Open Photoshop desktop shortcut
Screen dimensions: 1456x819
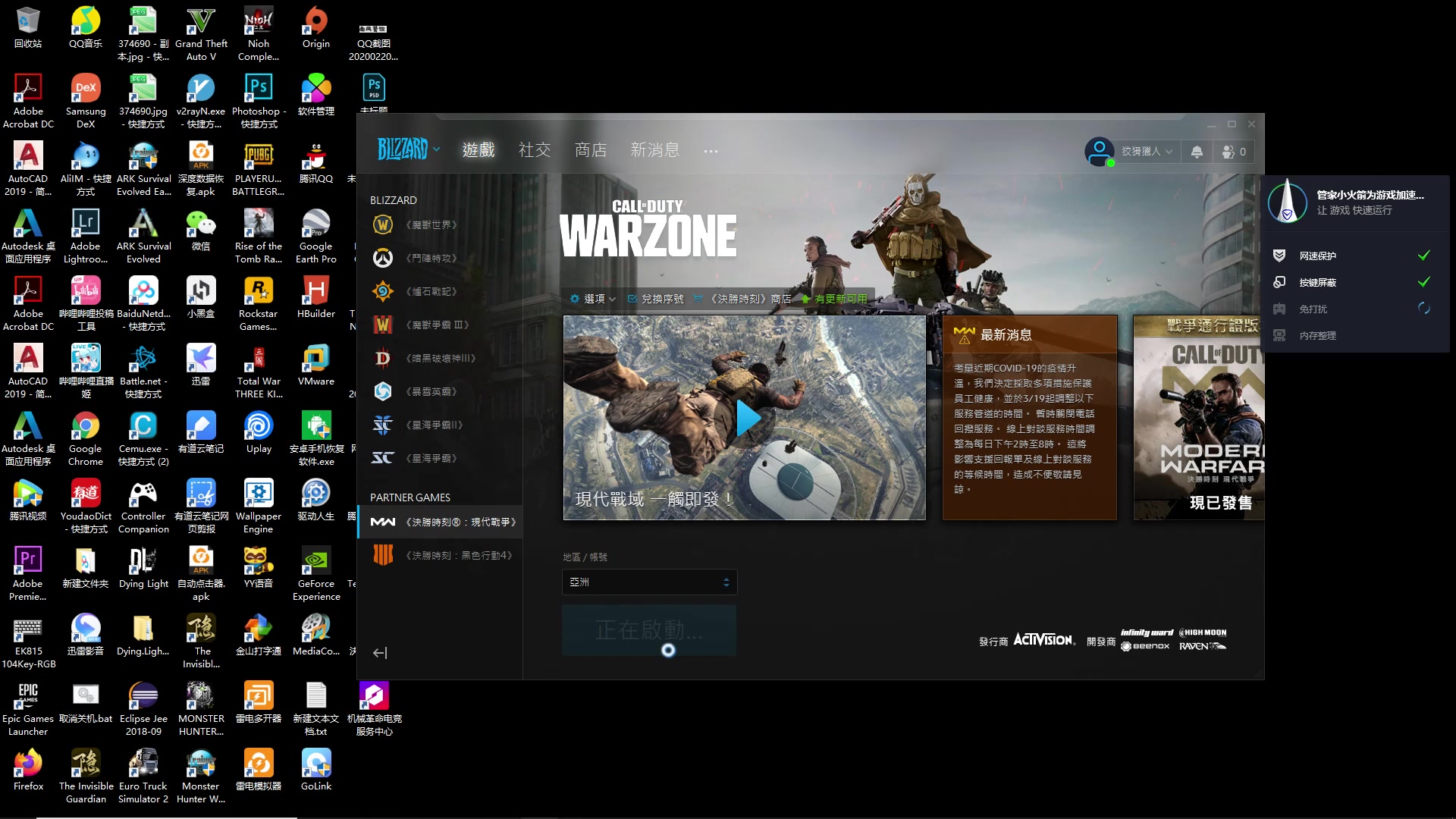tap(259, 102)
